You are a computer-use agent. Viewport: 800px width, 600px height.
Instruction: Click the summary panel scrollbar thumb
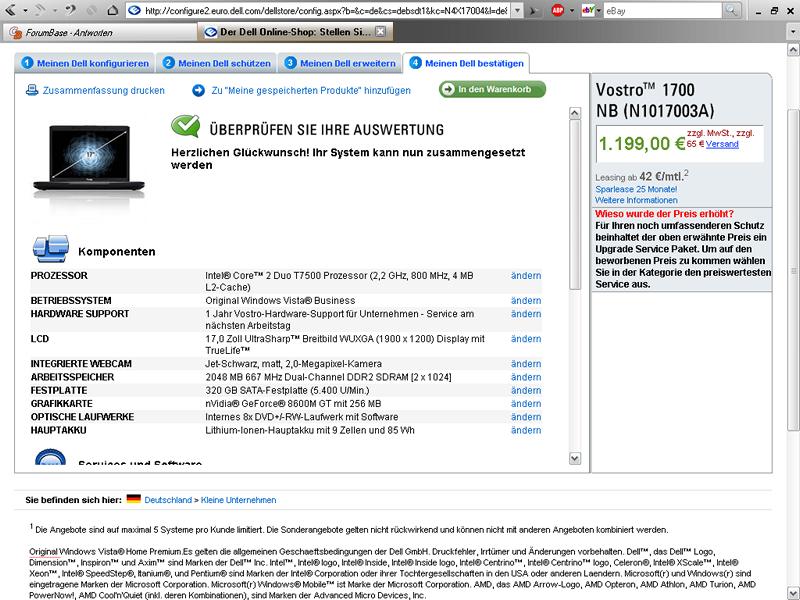pyautogui.click(x=575, y=205)
